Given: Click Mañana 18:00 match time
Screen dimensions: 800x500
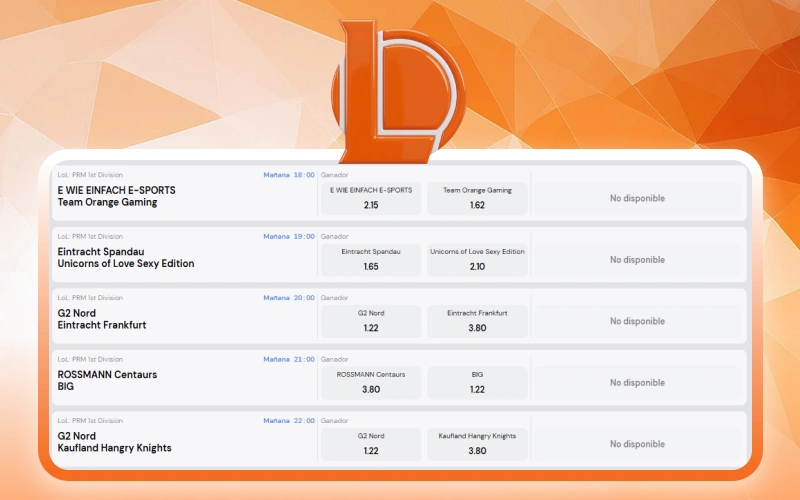Looking at the screenshot, I should pos(289,175).
